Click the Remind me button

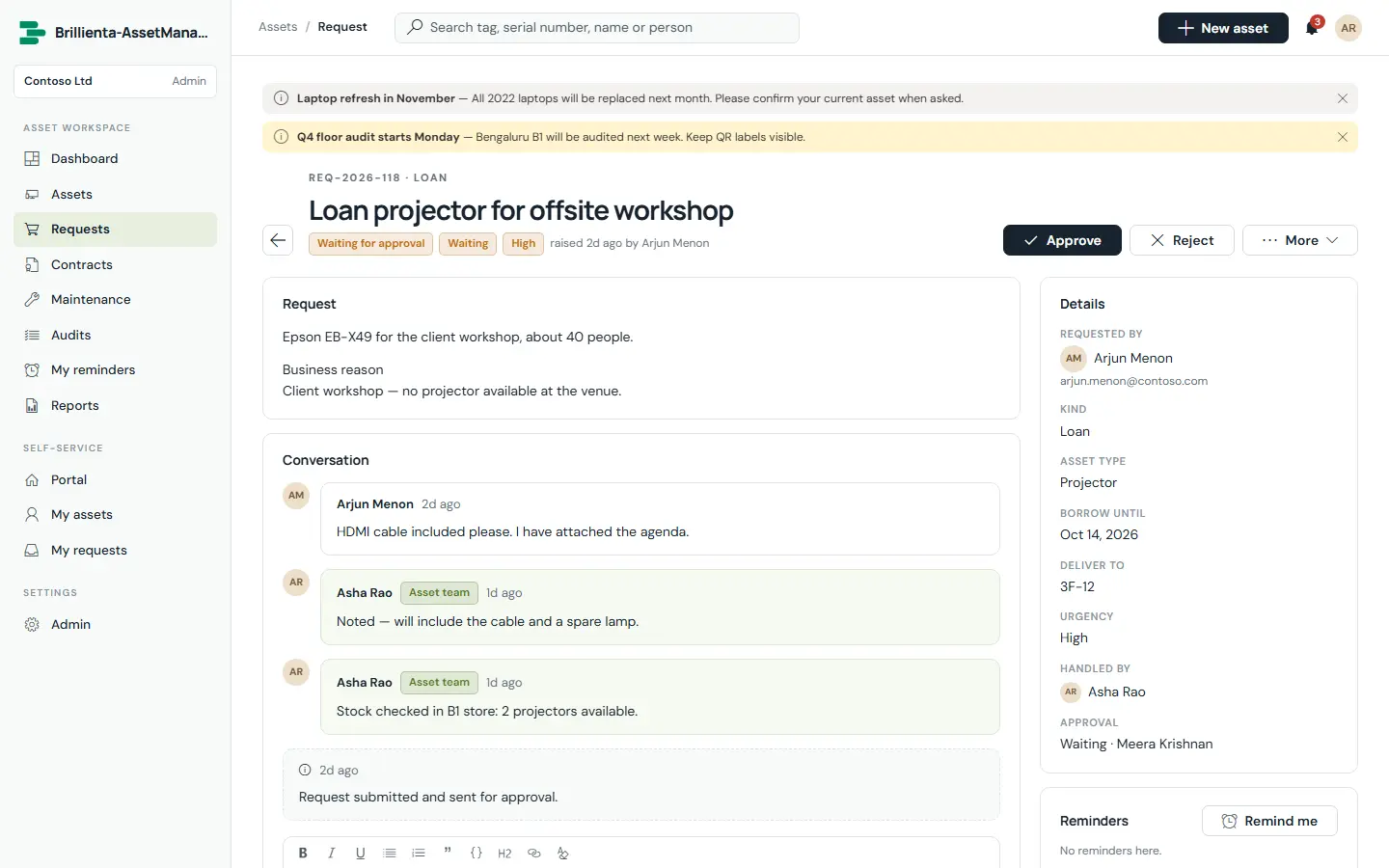click(1269, 821)
